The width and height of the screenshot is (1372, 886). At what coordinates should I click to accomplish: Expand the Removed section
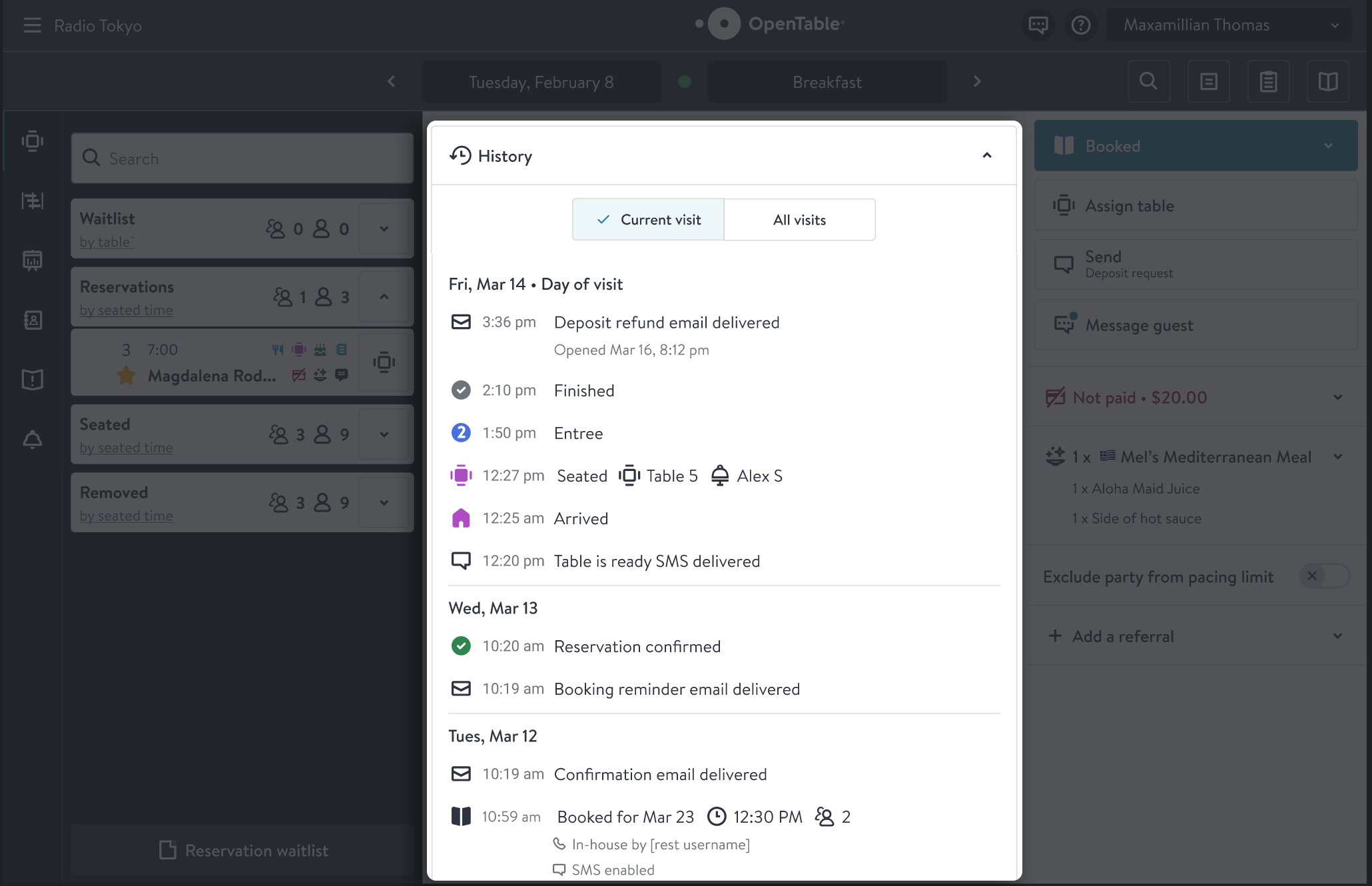point(384,502)
